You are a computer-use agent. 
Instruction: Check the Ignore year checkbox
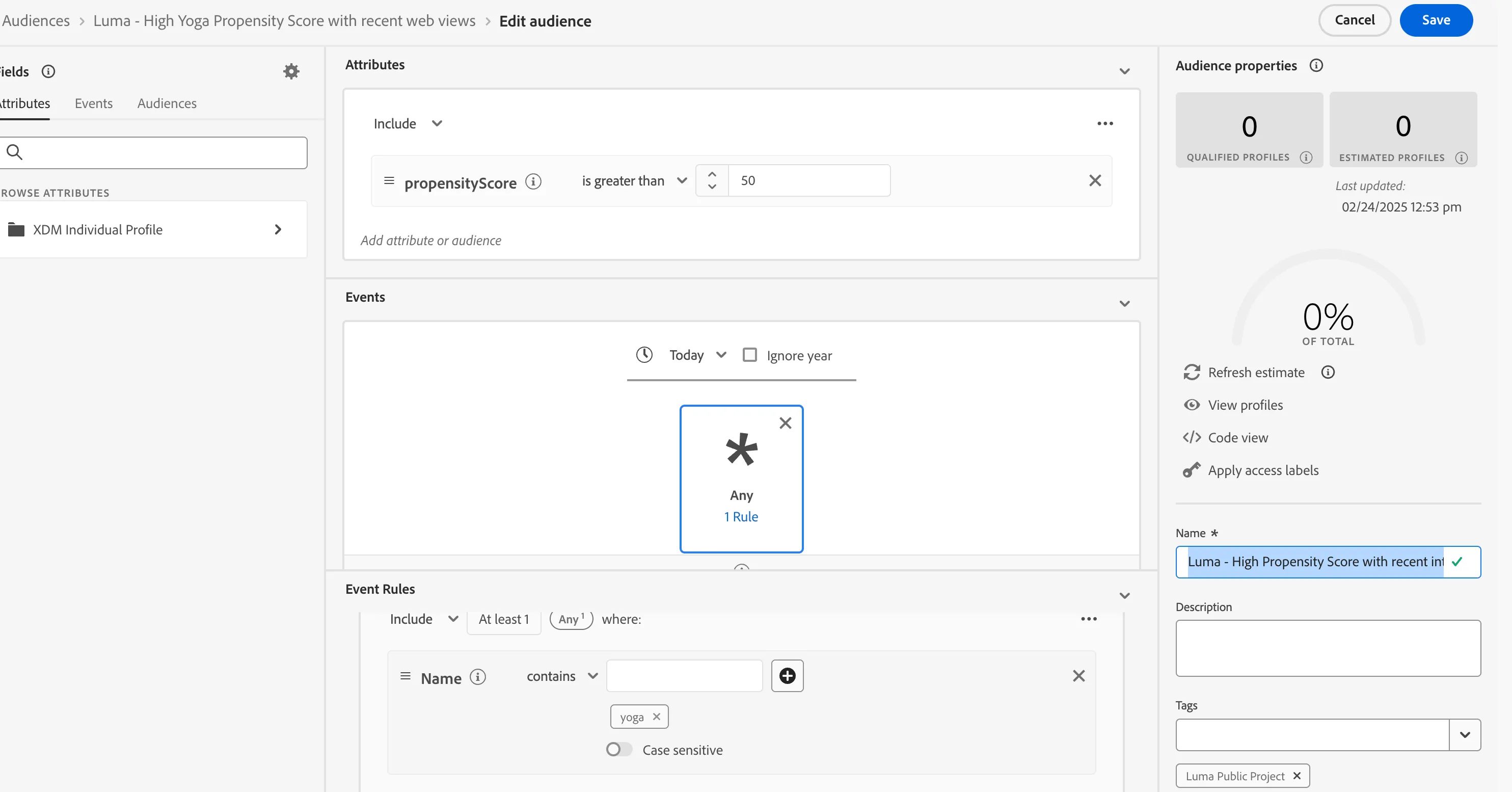749,355
